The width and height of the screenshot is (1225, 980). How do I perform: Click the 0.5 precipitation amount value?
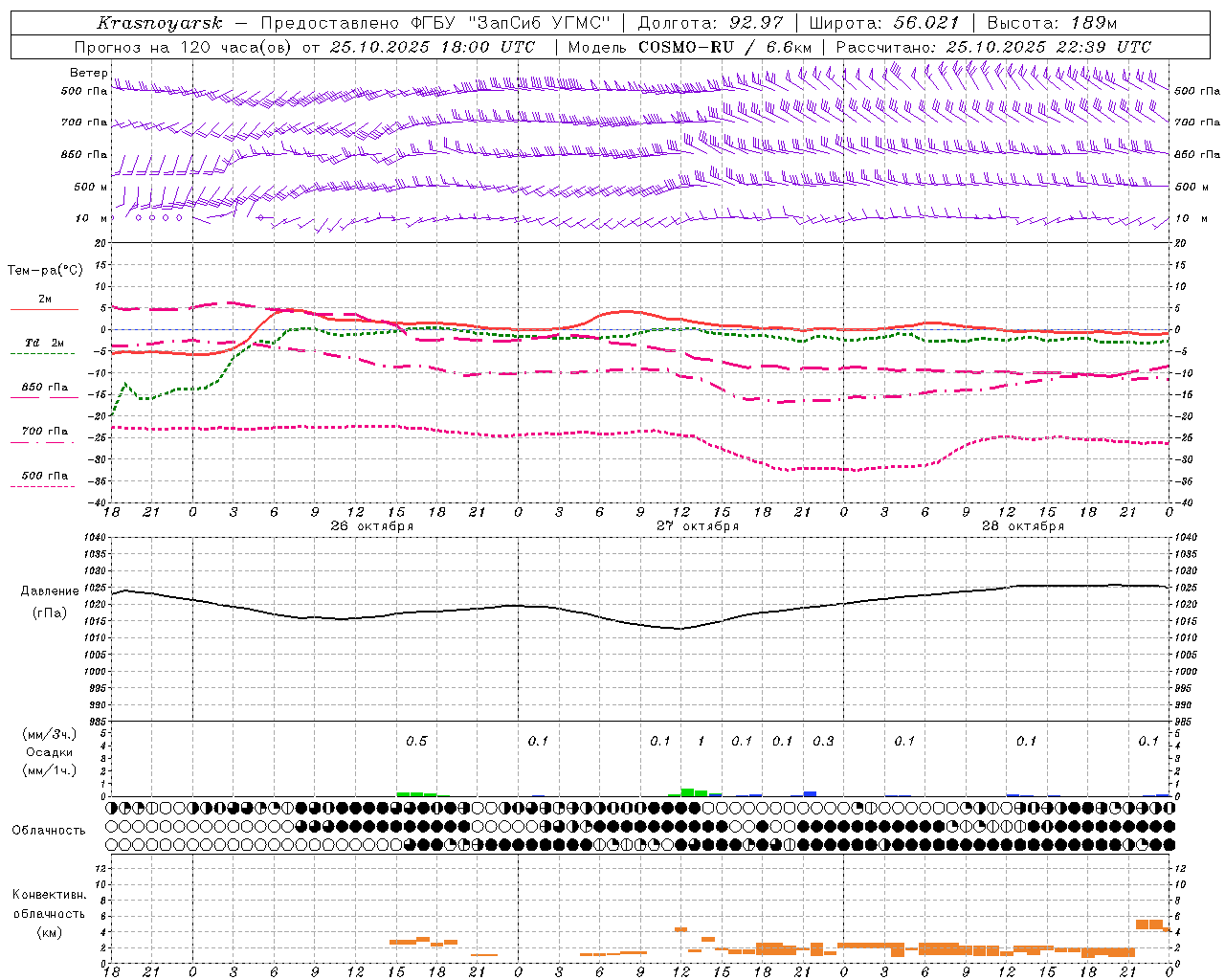click(416, 742)
